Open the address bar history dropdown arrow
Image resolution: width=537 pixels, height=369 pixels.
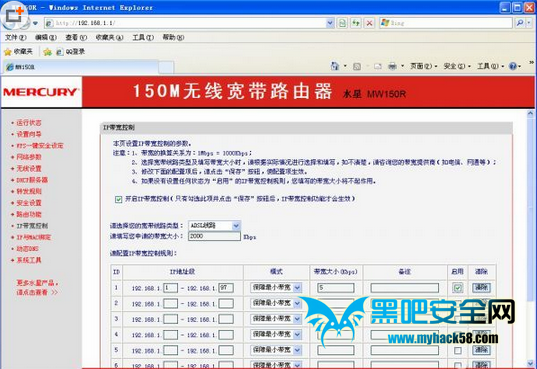tap(330, 23)
